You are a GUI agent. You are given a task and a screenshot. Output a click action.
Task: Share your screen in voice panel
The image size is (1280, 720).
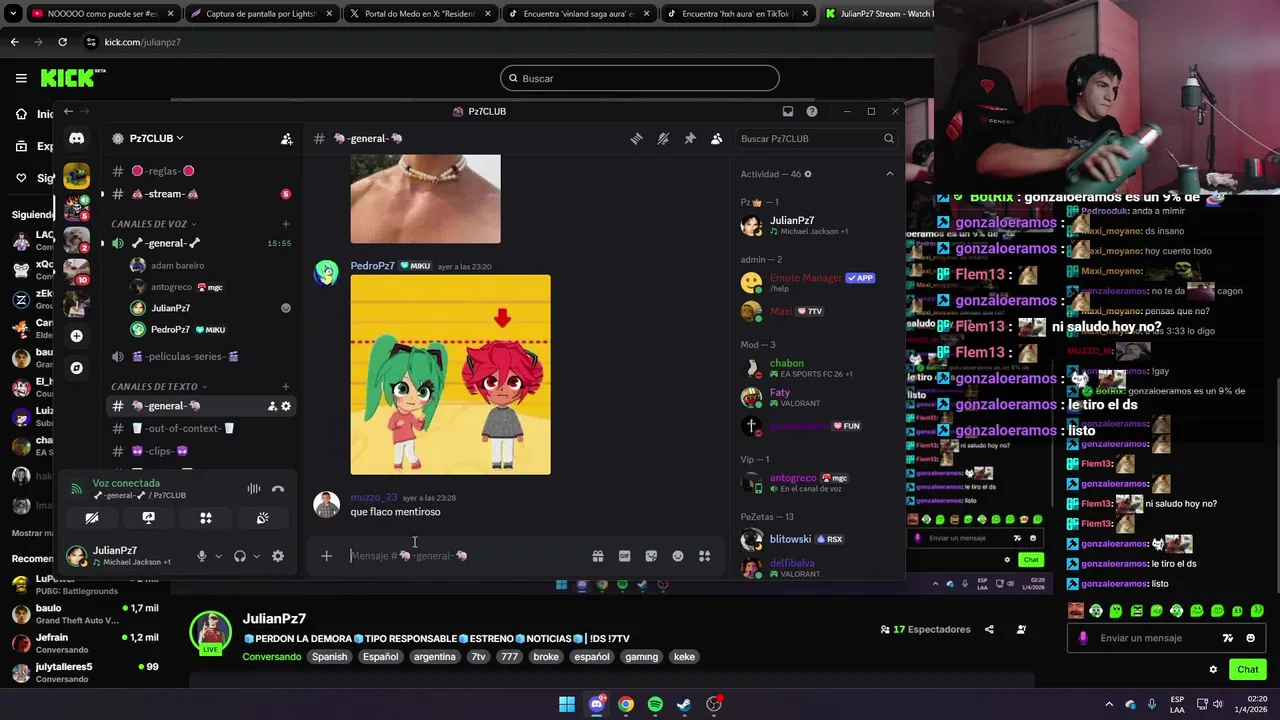(x=149, y=518)
